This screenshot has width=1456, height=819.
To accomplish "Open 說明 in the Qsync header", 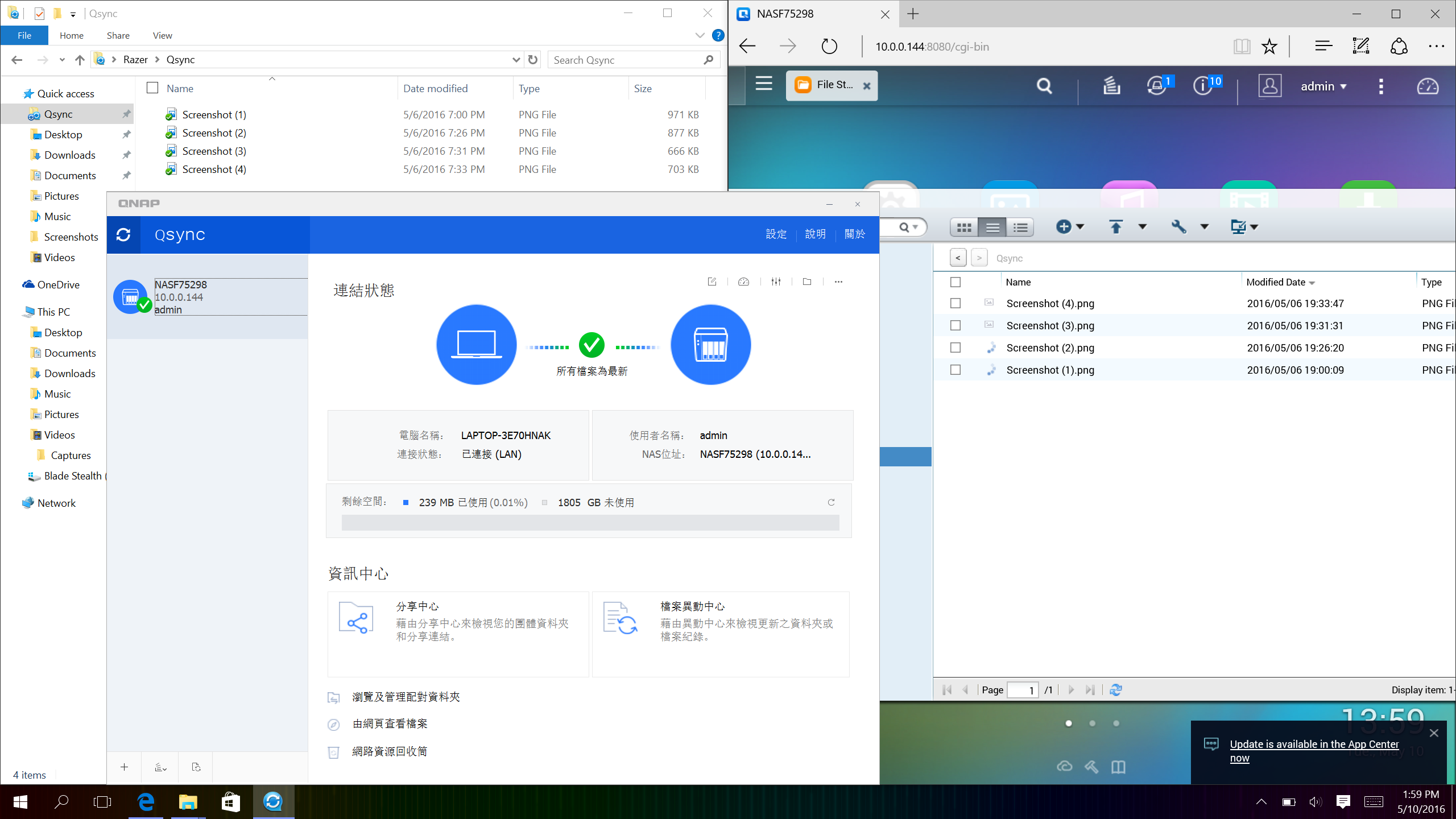I will (816, 234).
